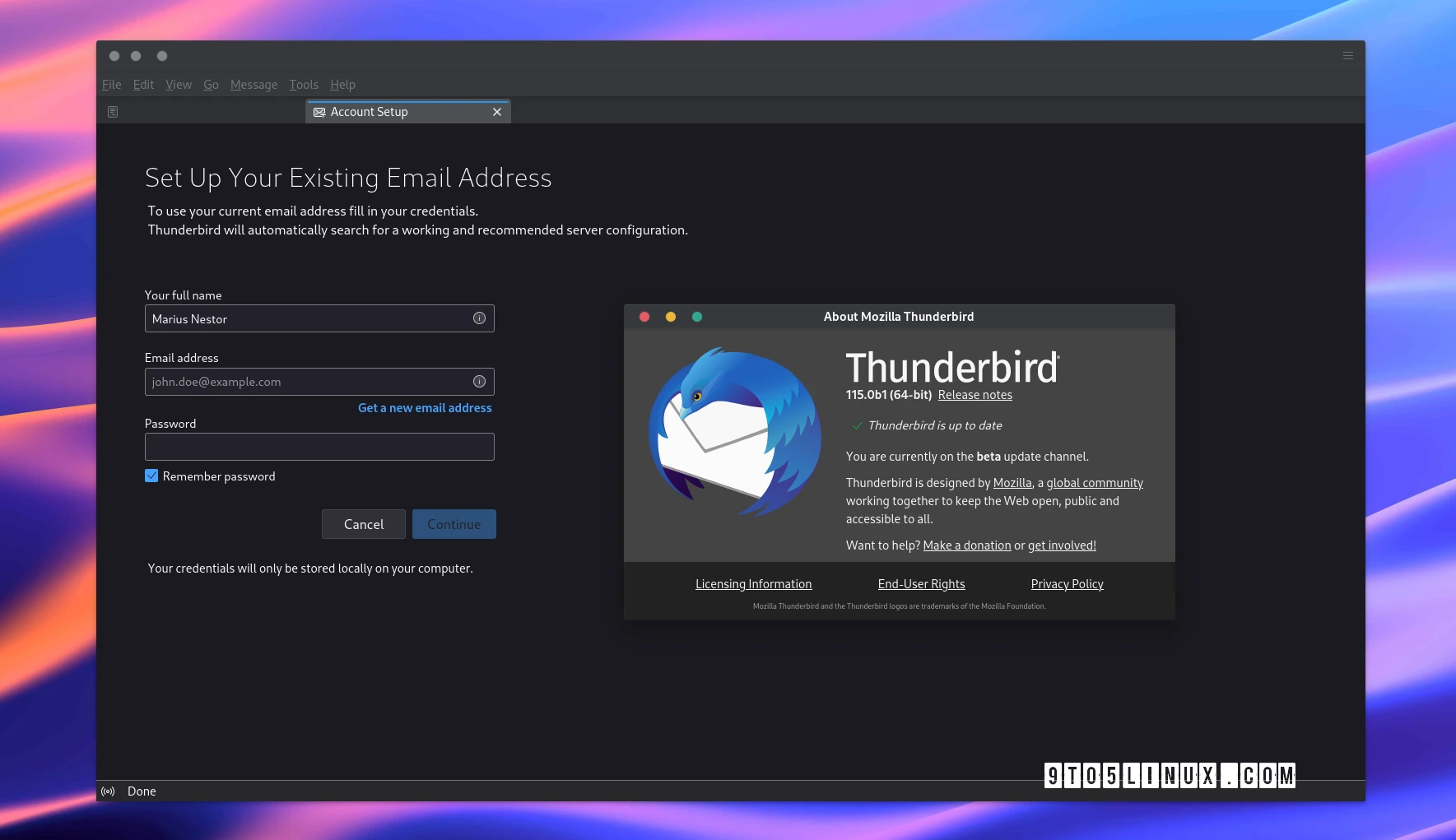Open the application hamburger menu
Image resolution: width=1456 pixels, height=840 pixels.
click(1347, 55)
